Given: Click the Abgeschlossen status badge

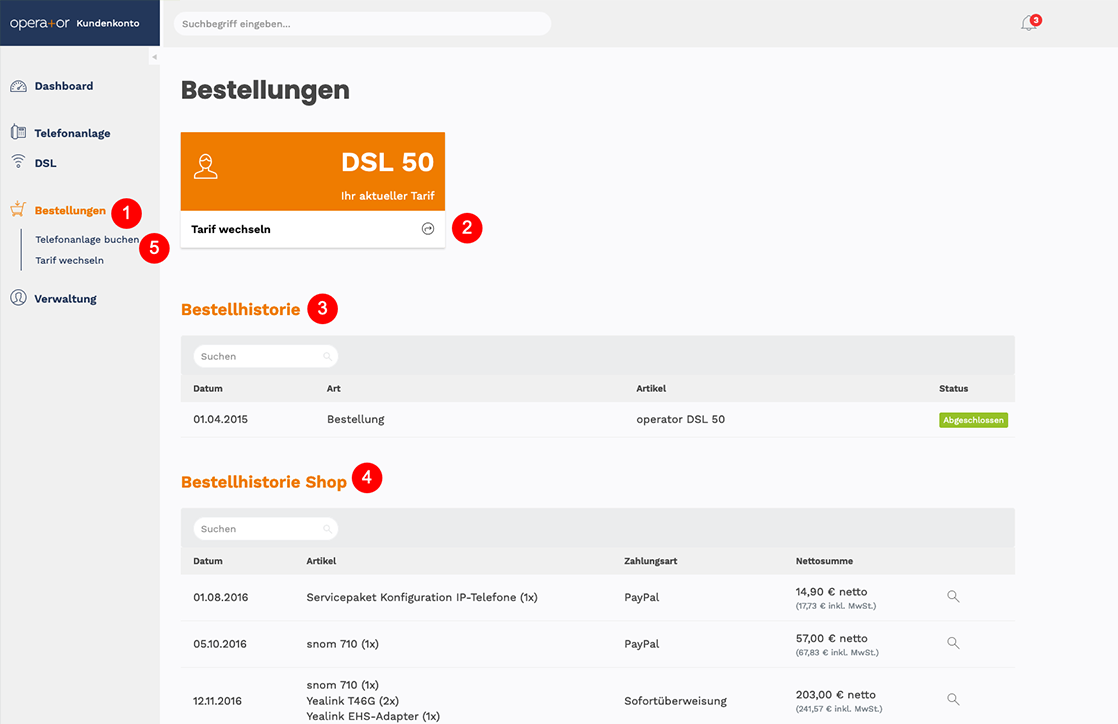Looking at the screenshot, I should [x=973, y=420].
